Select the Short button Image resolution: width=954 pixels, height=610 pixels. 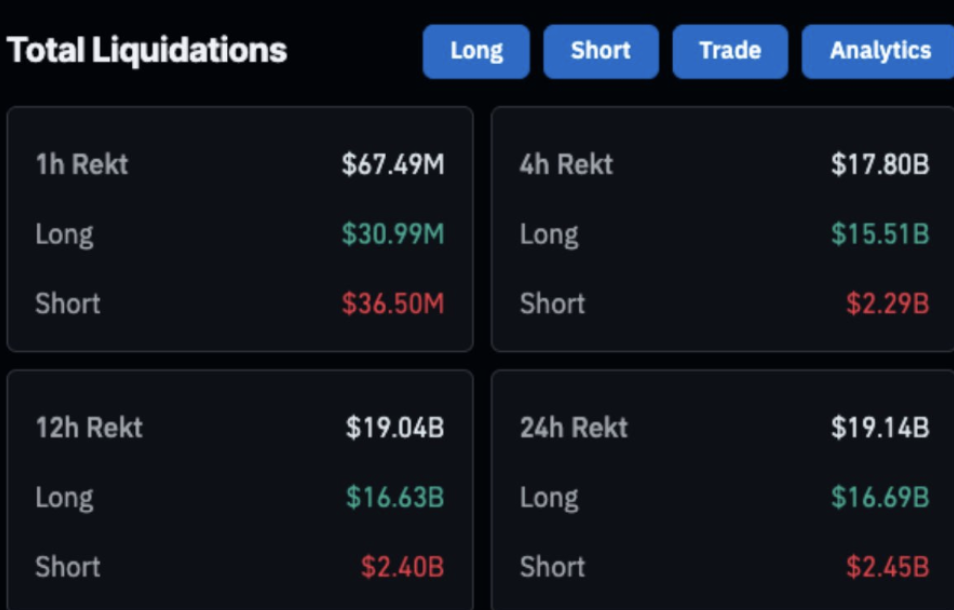tap(601, 51)
